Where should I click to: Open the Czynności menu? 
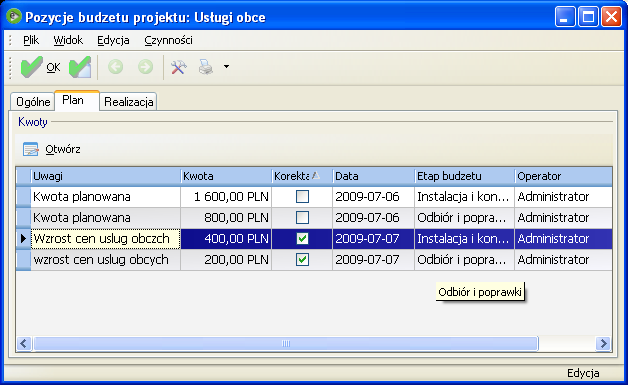click(168, 40)
